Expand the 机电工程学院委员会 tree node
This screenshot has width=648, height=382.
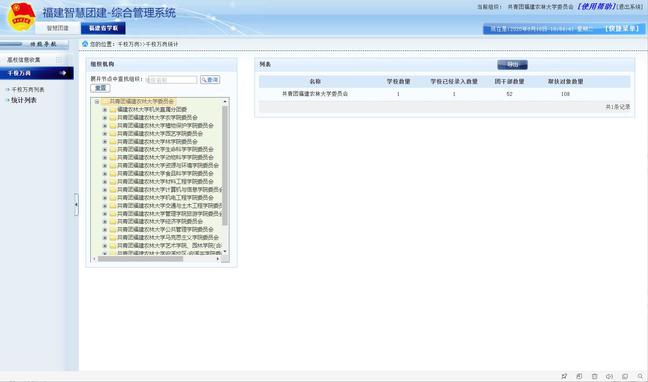pyautogui.click(x=105, y=198)
